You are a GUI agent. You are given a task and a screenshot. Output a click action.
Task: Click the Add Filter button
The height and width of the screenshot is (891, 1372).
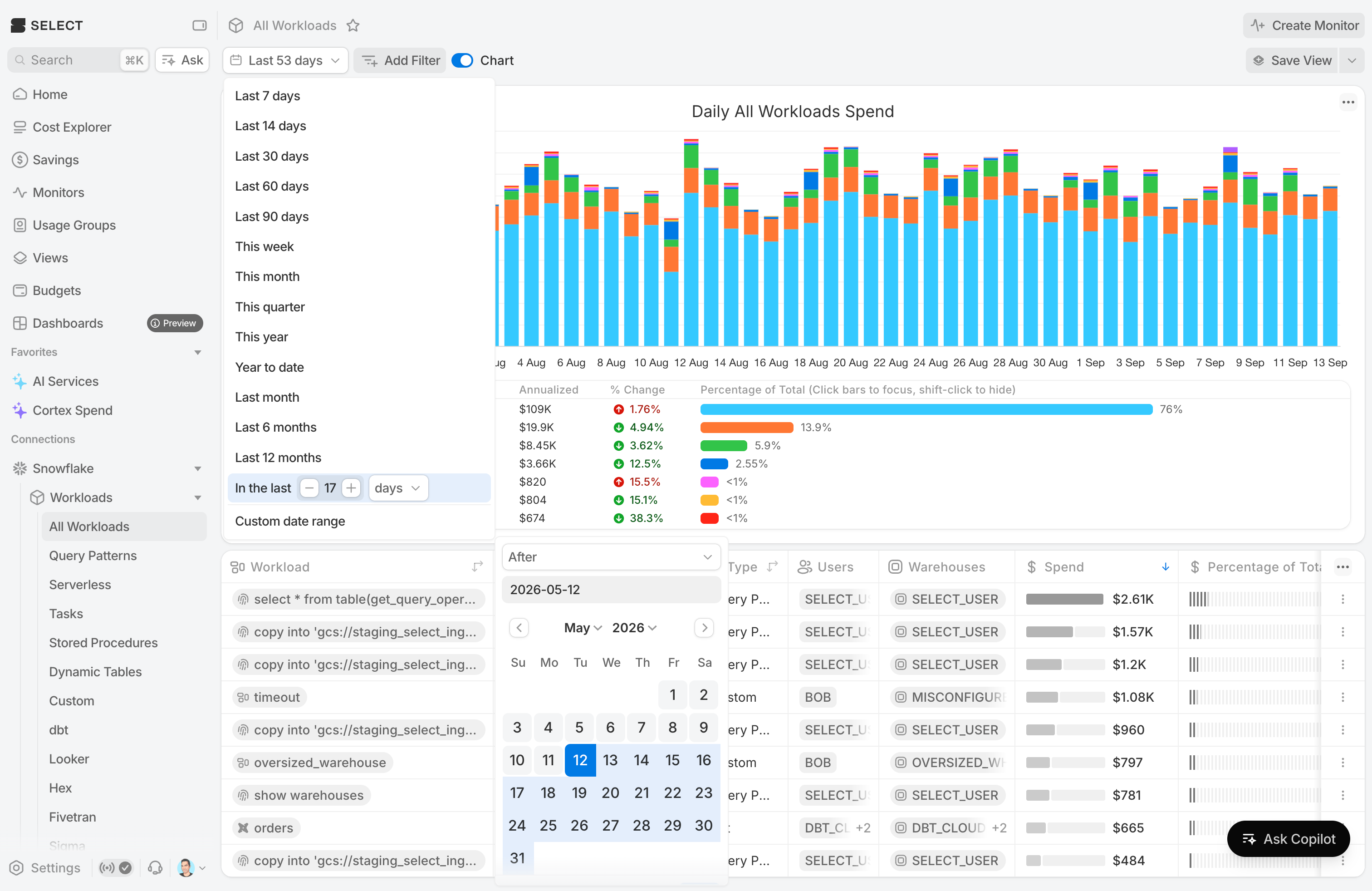click(401, 60)
